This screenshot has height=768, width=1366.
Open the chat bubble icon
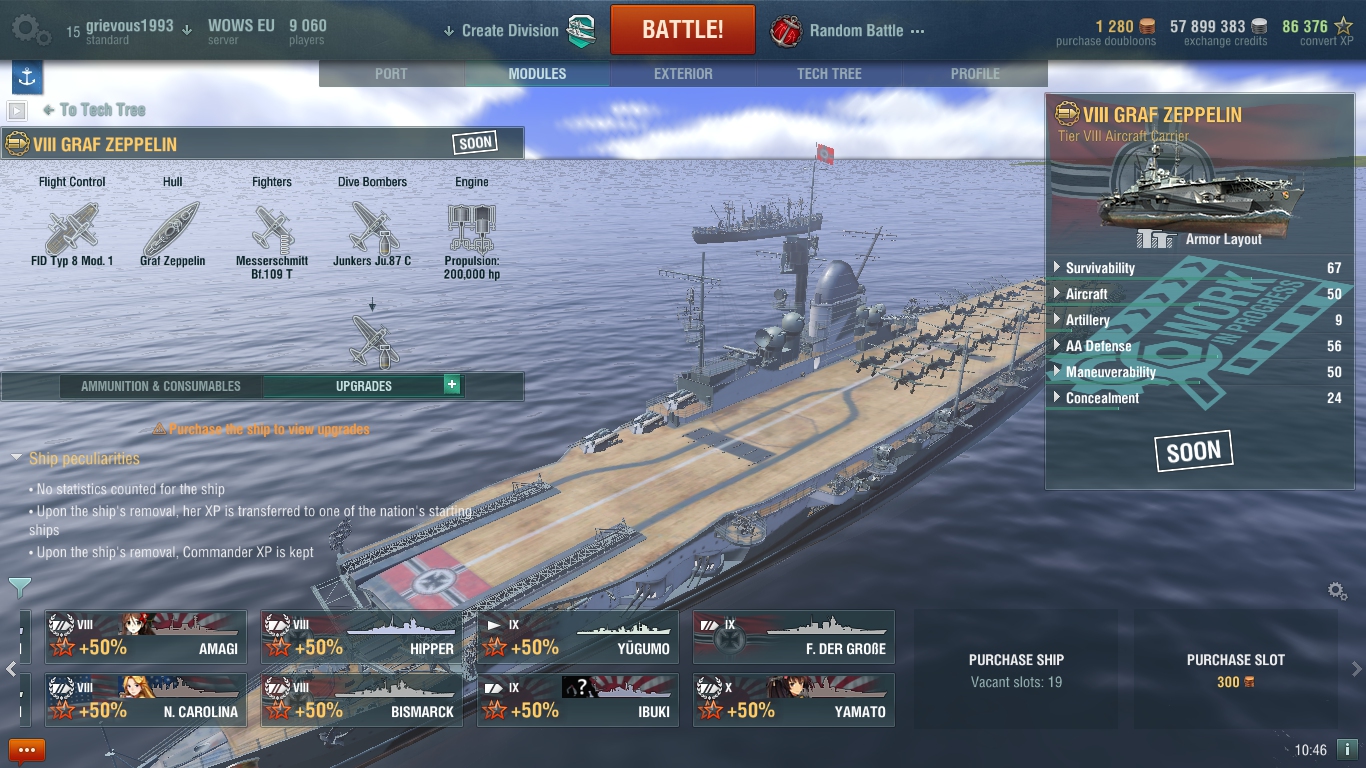[x=27, y=749]
